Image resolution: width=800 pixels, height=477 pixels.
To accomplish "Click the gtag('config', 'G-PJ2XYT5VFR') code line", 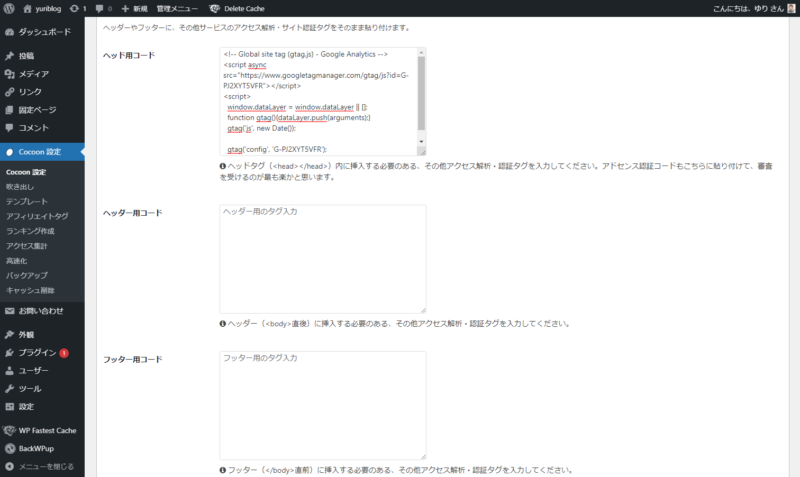I will [277, 149].
